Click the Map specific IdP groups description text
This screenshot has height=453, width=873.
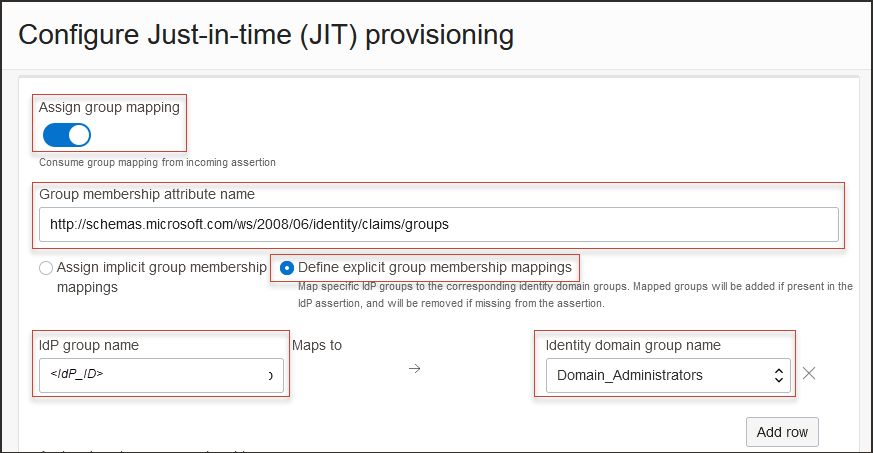[575, 294]
